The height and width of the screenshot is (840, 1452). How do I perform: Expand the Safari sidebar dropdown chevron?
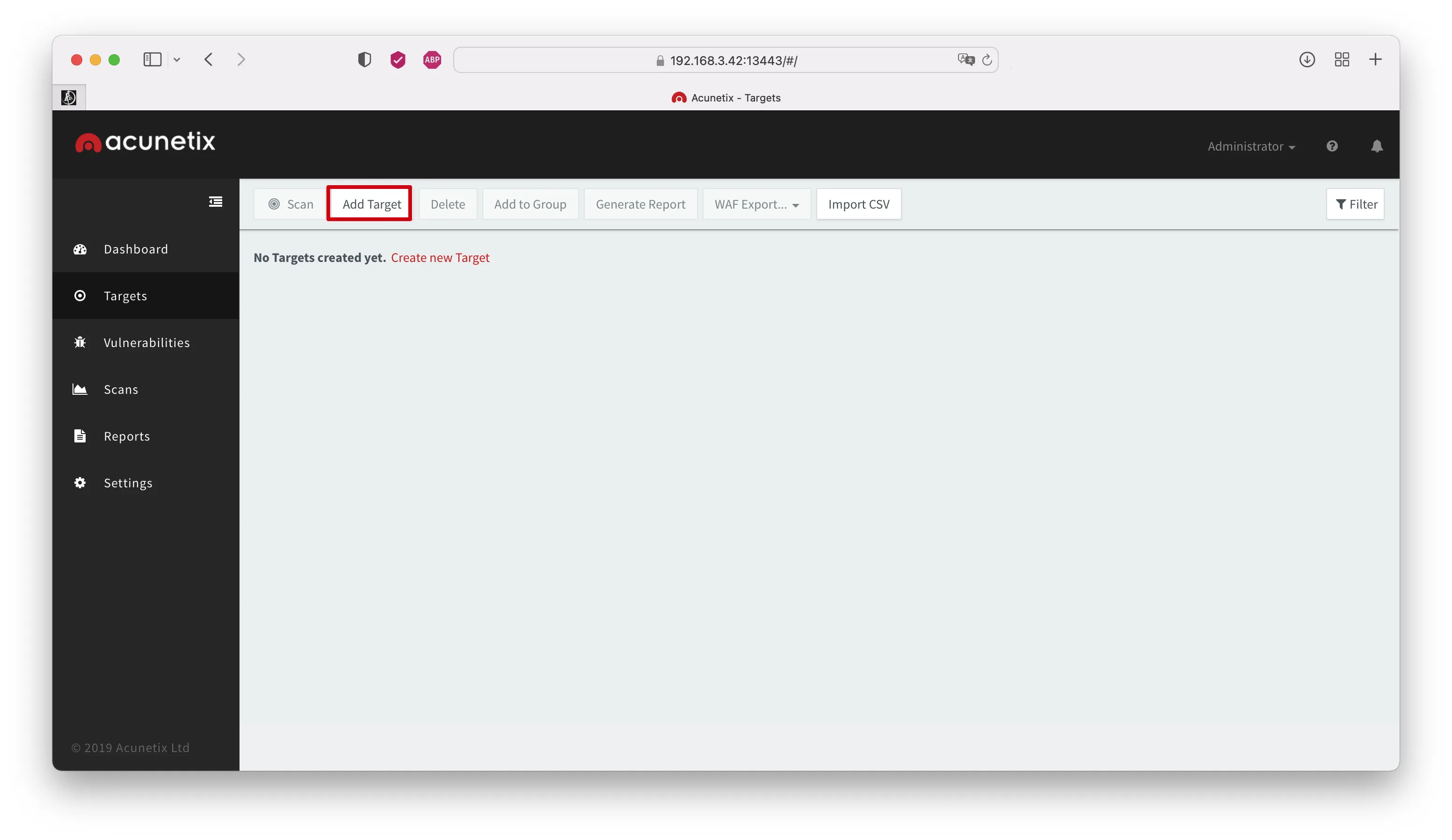pos(177,60)
